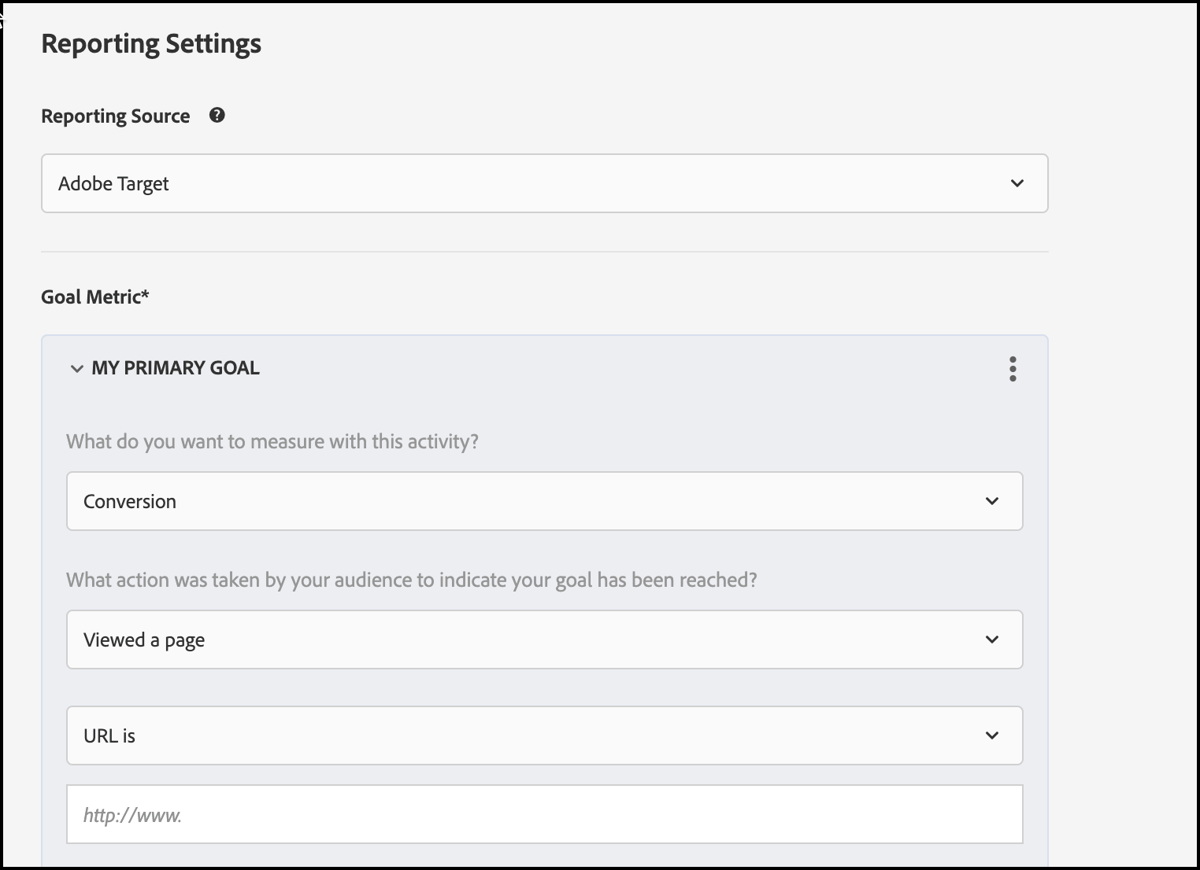Change the goal action from Viewed a page
The image size is (1200, 870).
544,639
